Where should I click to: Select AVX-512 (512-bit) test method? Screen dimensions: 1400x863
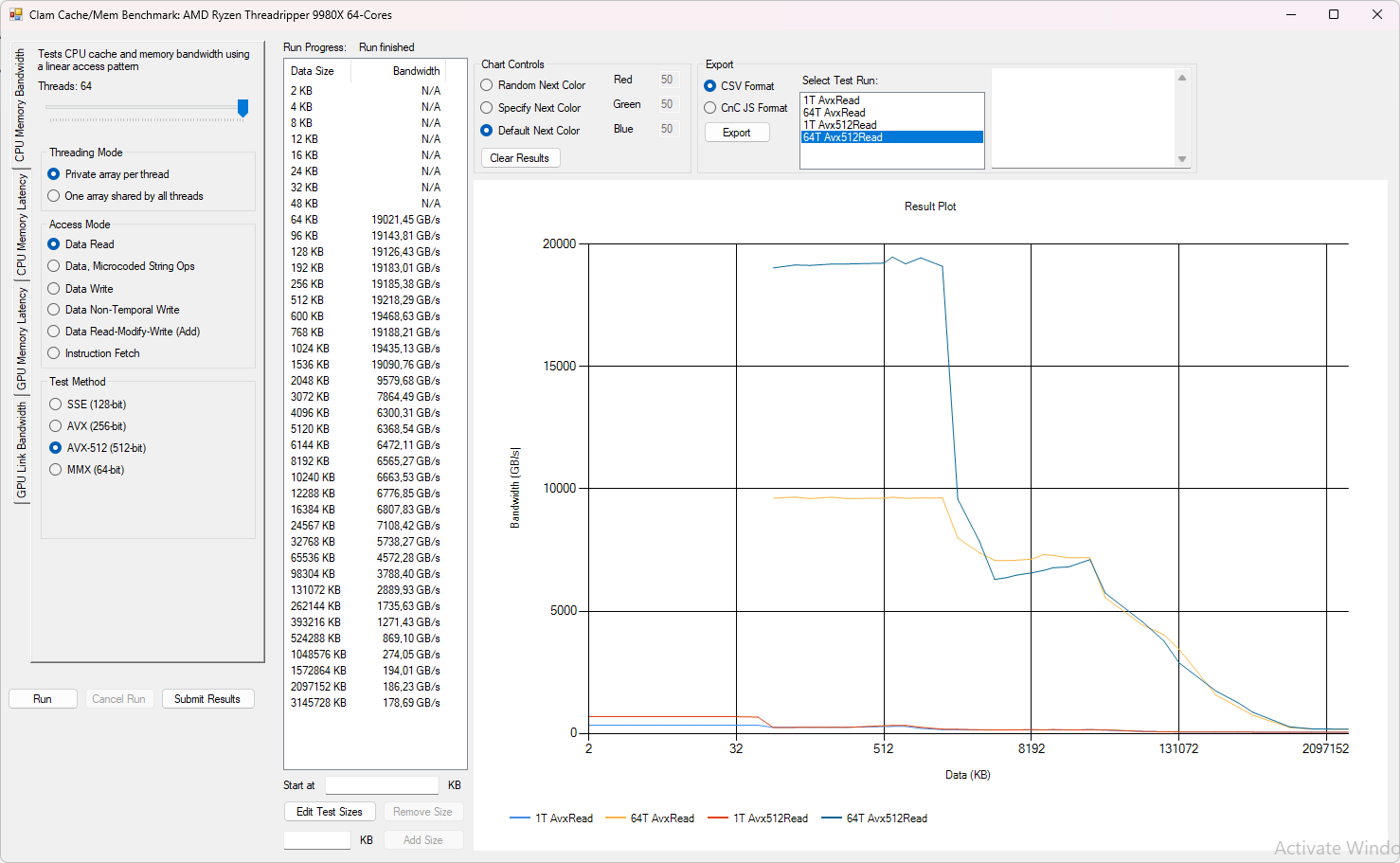pyautogui.click(x=98, y=448)
